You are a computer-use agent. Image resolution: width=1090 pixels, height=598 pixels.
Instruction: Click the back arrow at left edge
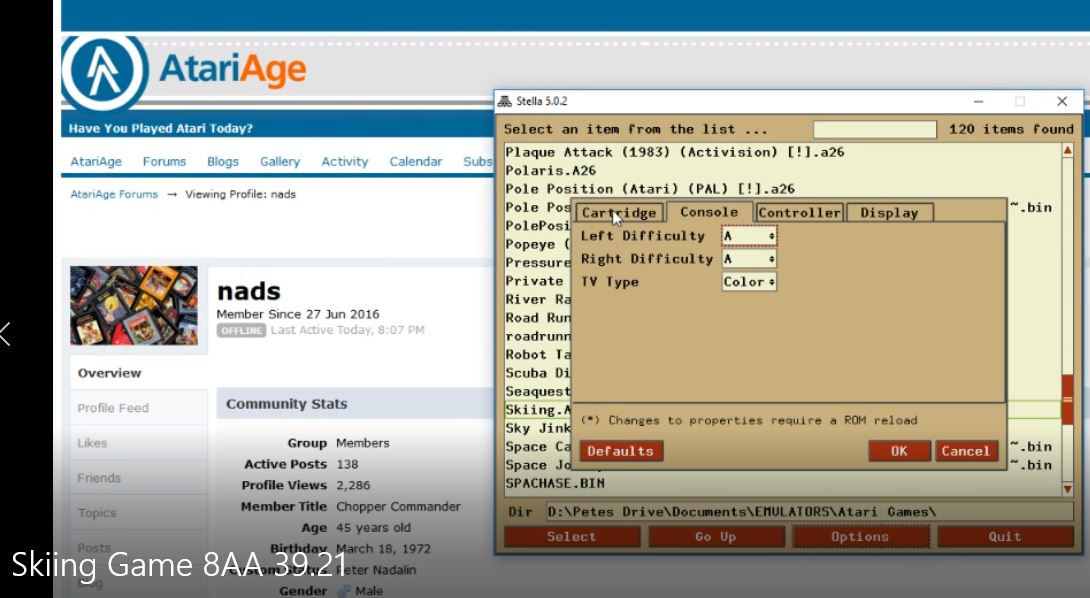click(x=6, y=334)
